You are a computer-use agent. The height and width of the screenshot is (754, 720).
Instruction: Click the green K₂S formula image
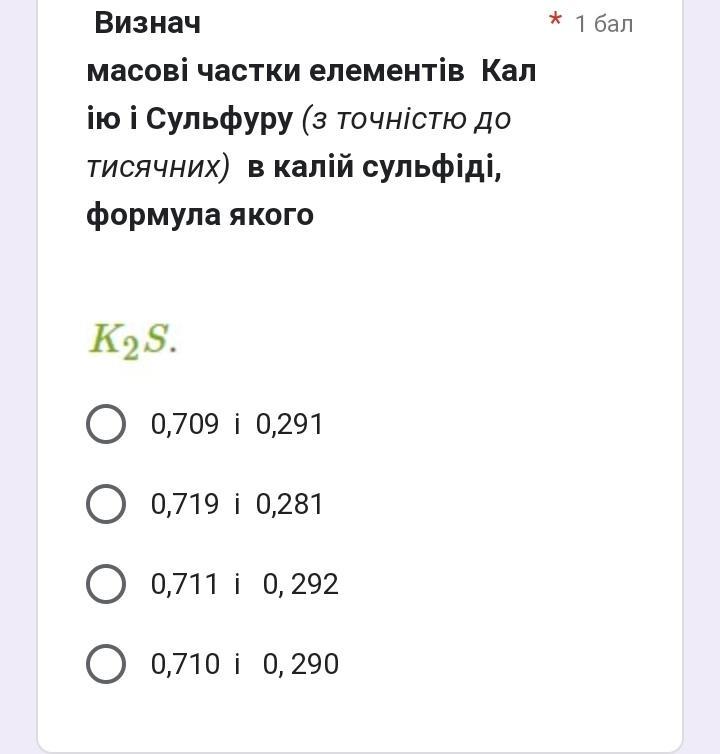(132, 340)
